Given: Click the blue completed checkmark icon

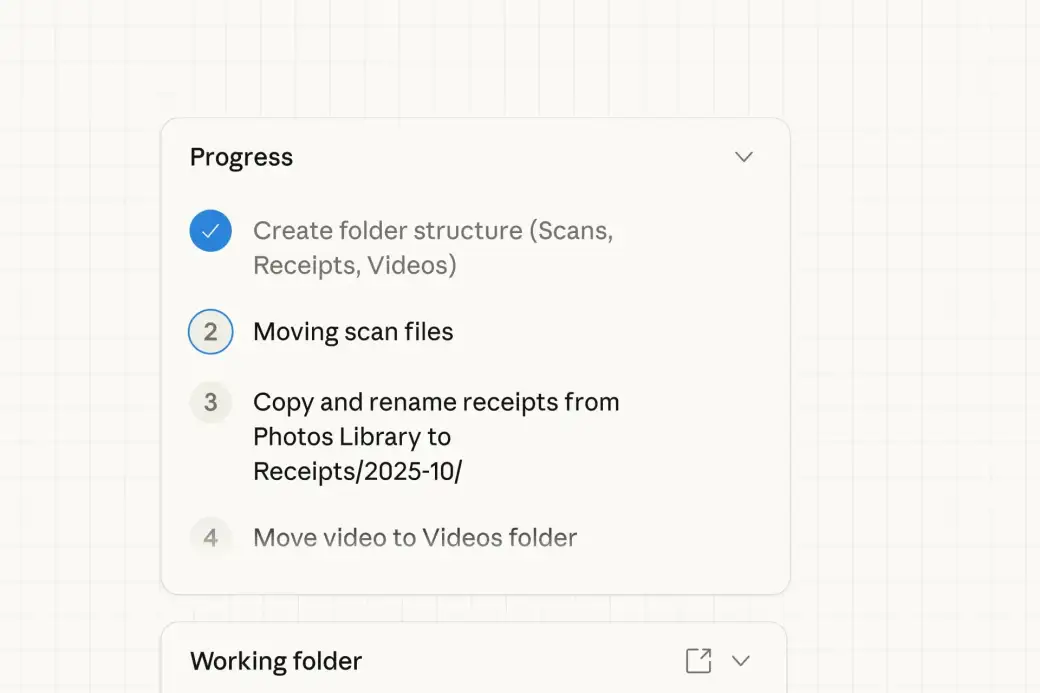Looking at the screenshot, I should click(211, 231).
